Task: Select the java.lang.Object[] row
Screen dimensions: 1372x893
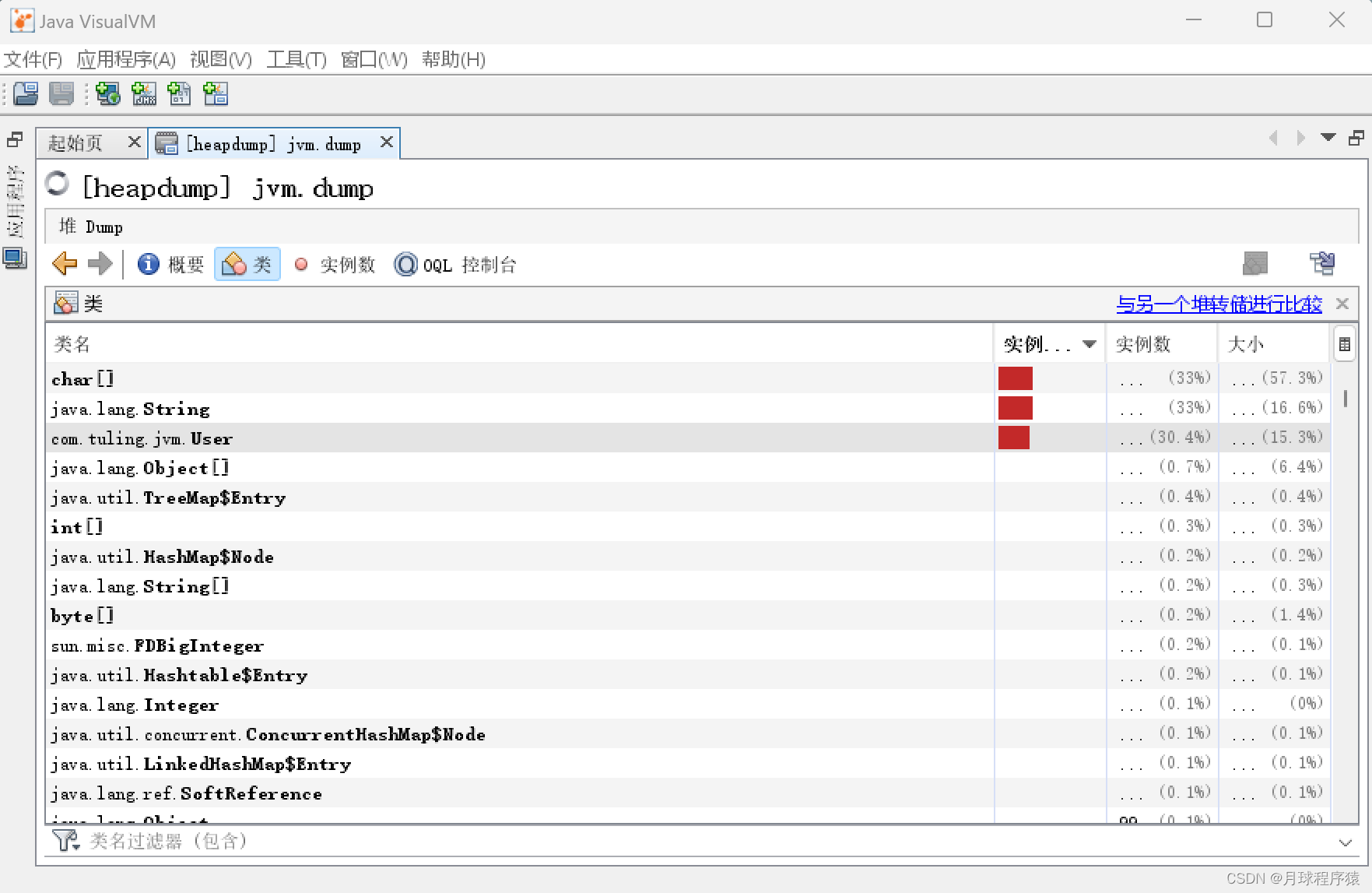Action: click(688, 467)
